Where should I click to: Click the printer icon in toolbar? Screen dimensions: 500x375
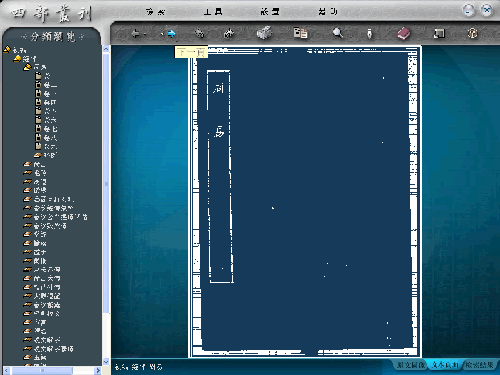(264, 33)
